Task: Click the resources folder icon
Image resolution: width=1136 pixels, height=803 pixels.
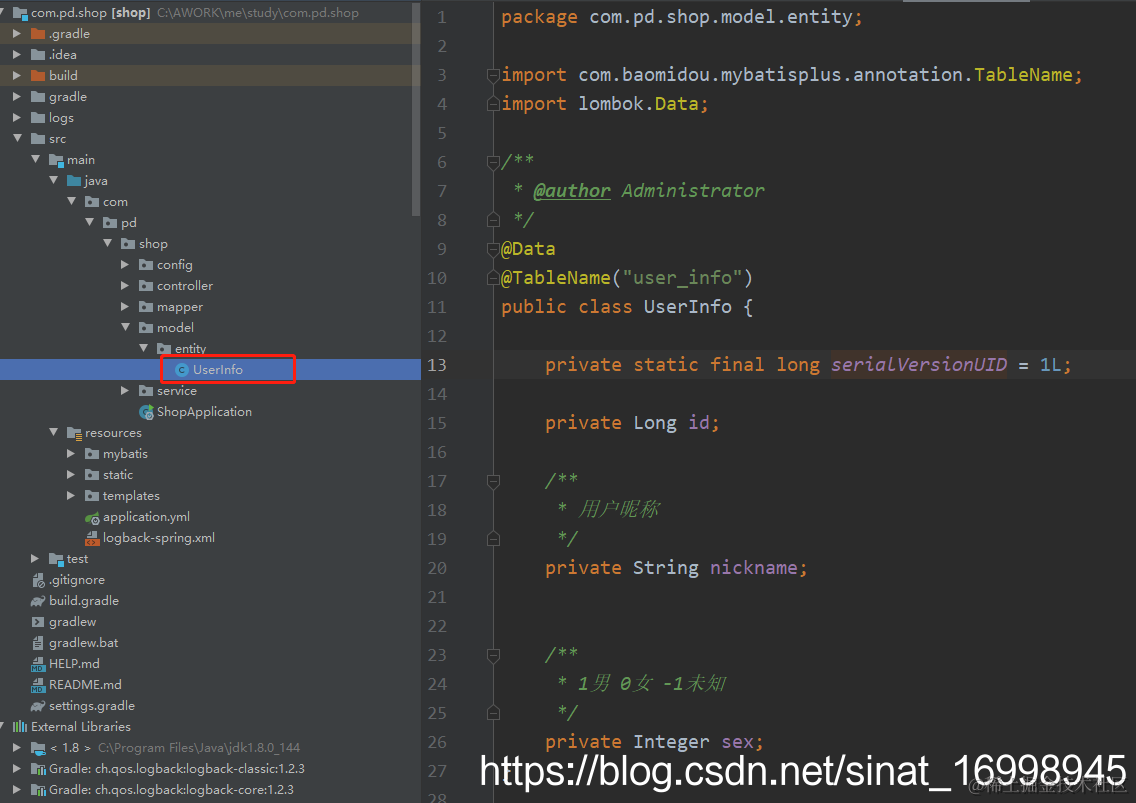Action: click(74, 433)
